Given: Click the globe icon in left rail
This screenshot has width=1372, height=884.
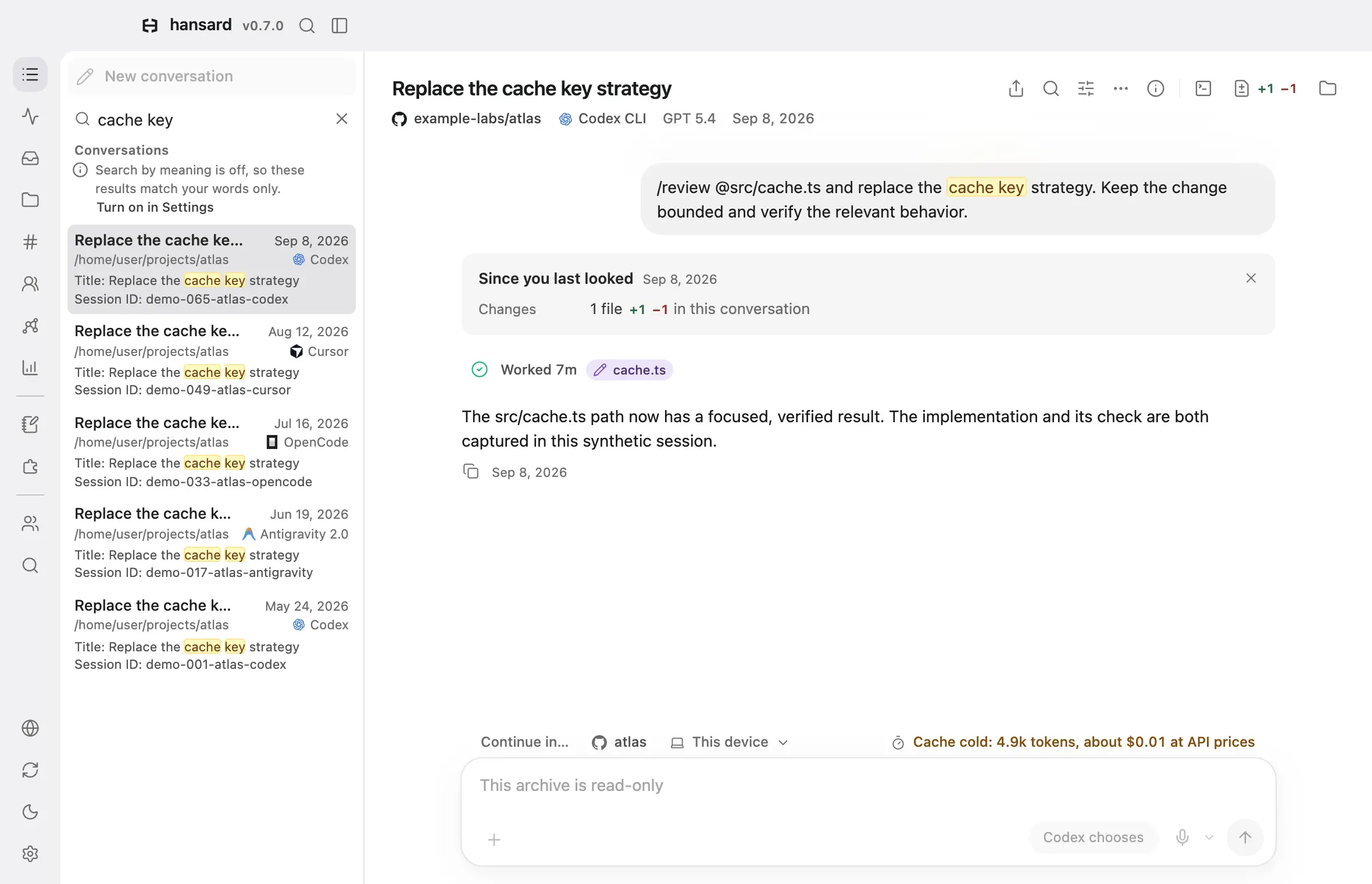Looking at the screenshot, I should click(x=30, y=728).
